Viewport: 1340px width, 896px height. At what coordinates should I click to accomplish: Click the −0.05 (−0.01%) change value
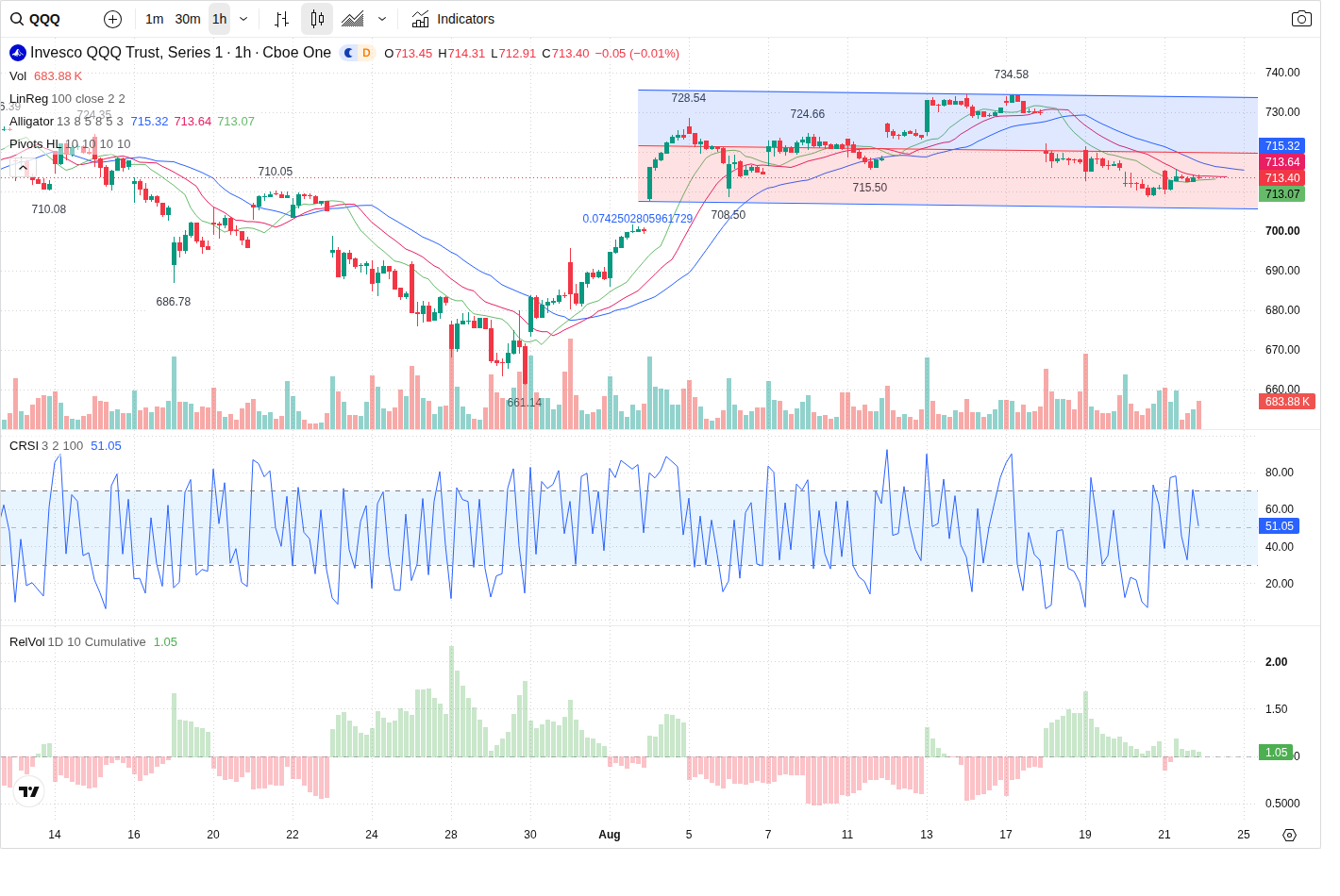click(x=637, y=54)
